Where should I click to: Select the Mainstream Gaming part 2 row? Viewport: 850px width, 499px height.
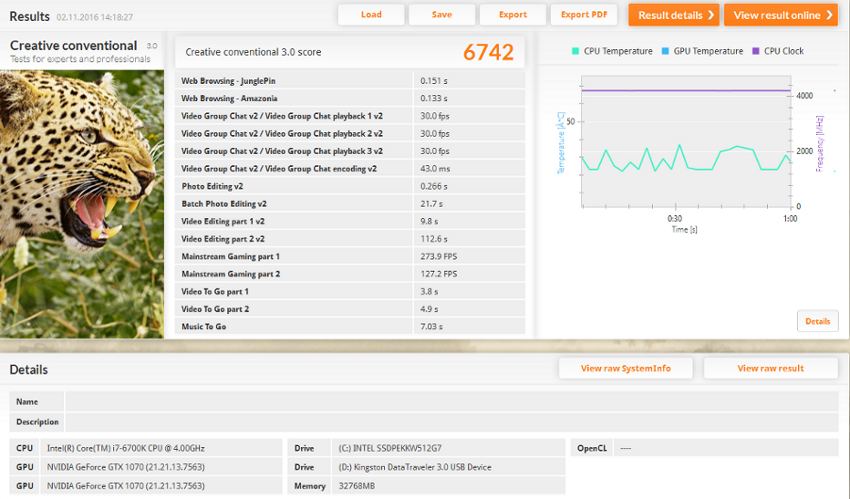(x=350, y=274)
